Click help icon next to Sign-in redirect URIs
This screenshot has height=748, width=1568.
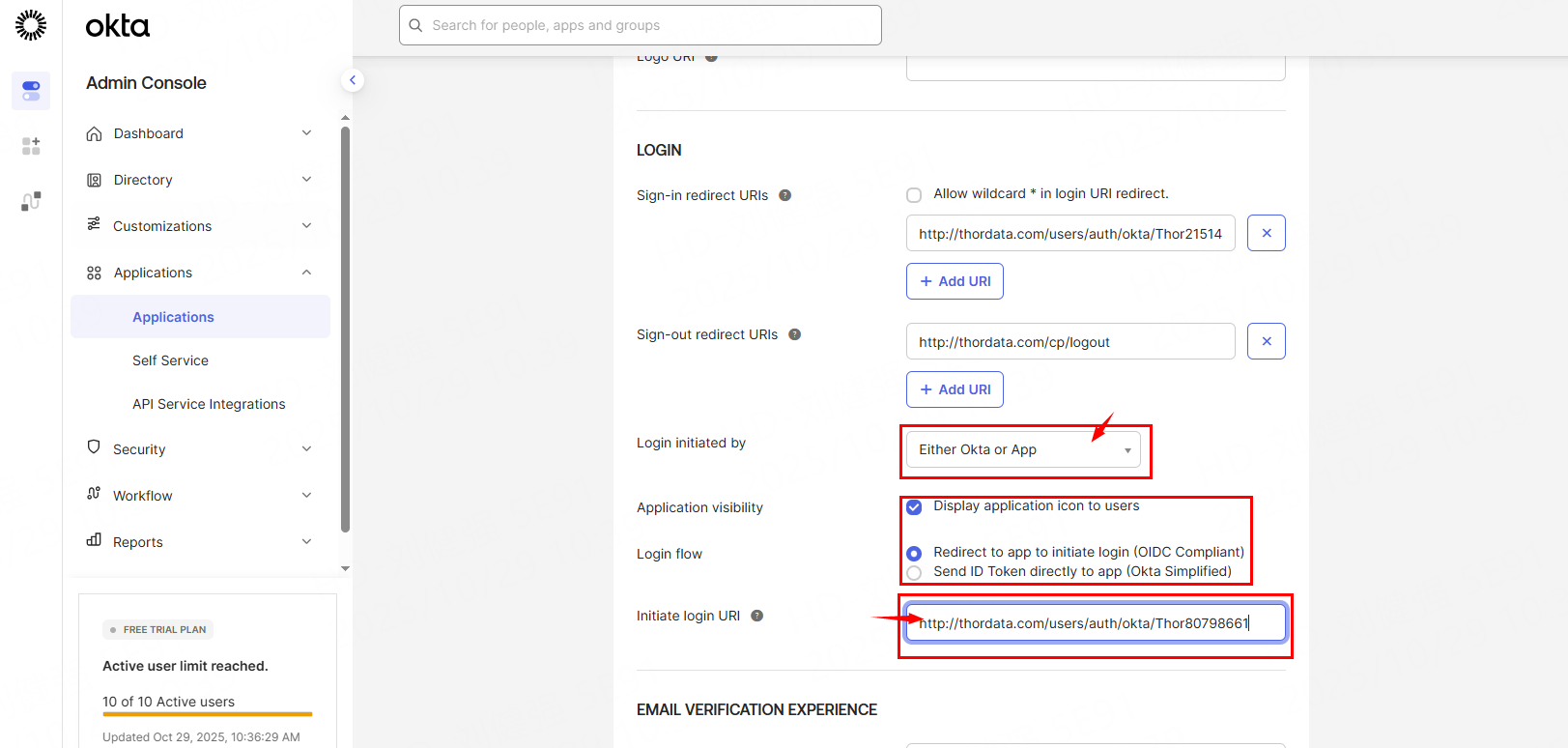tap(785, 195)
